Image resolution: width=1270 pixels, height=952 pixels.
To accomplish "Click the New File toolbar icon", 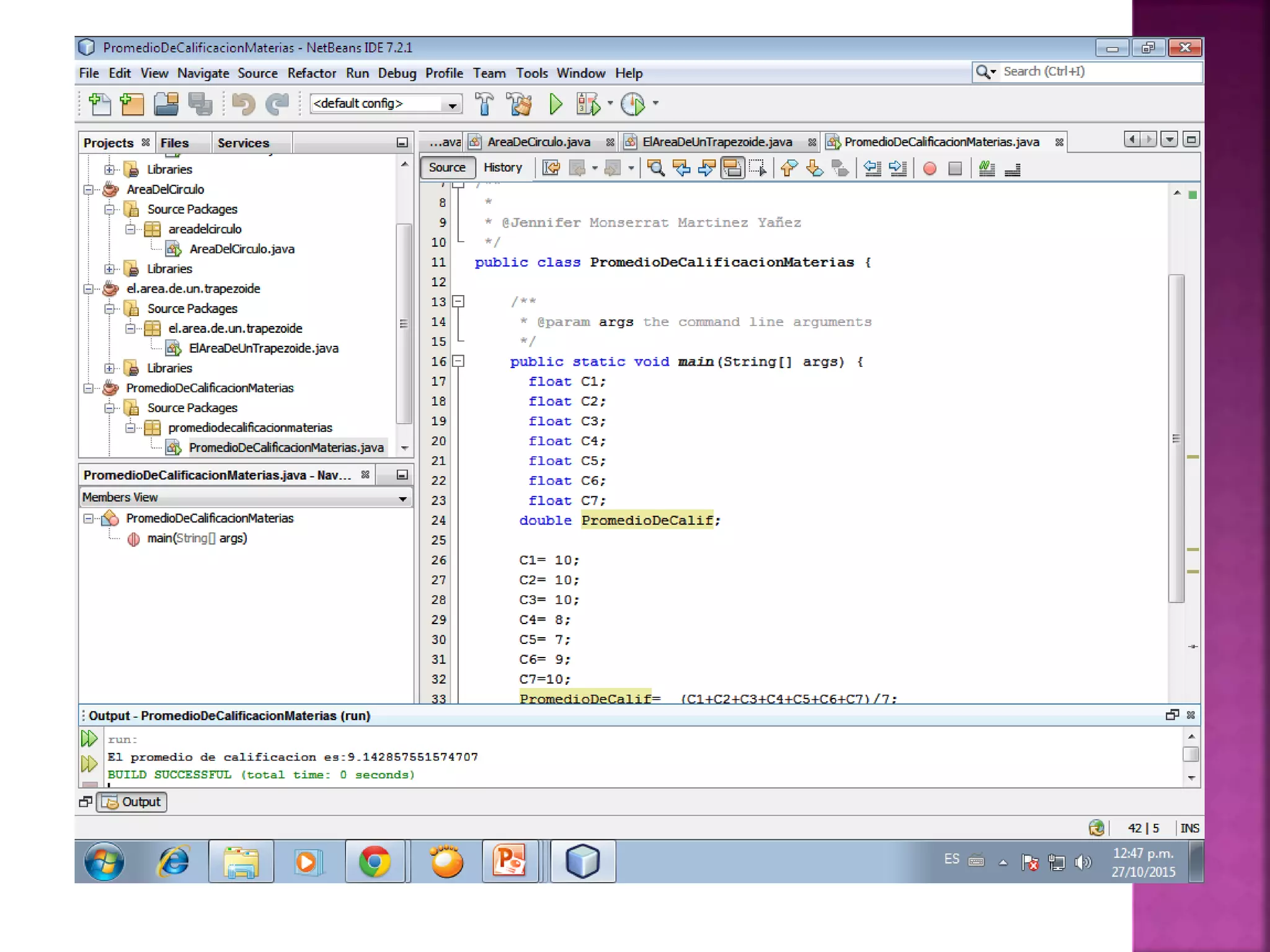I will (100, 104).
